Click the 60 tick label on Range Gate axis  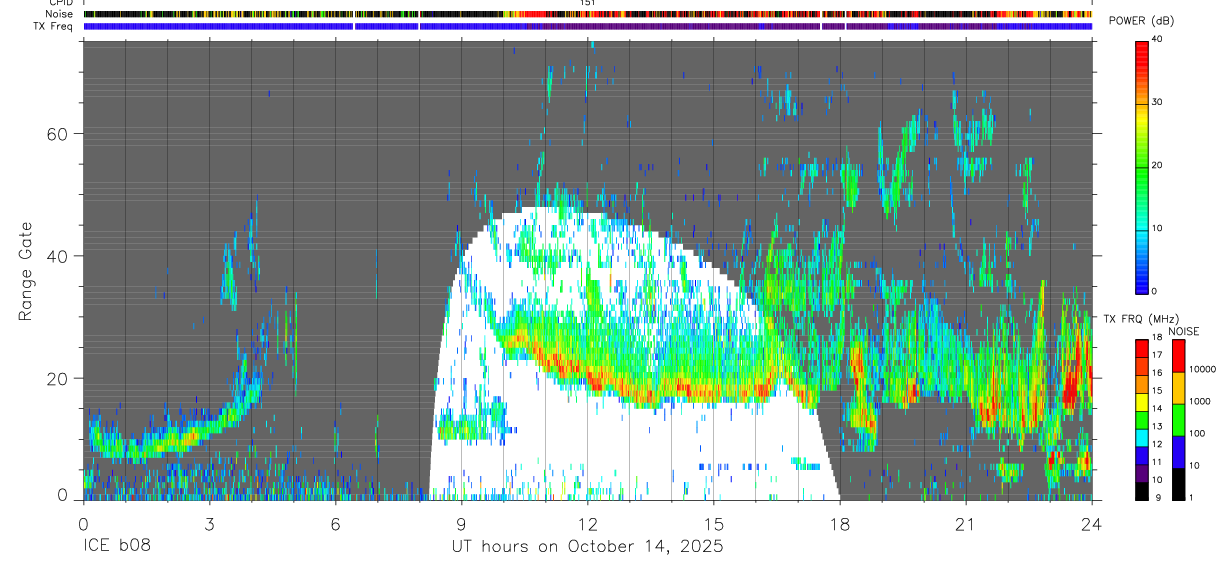(x=56, y=134)
